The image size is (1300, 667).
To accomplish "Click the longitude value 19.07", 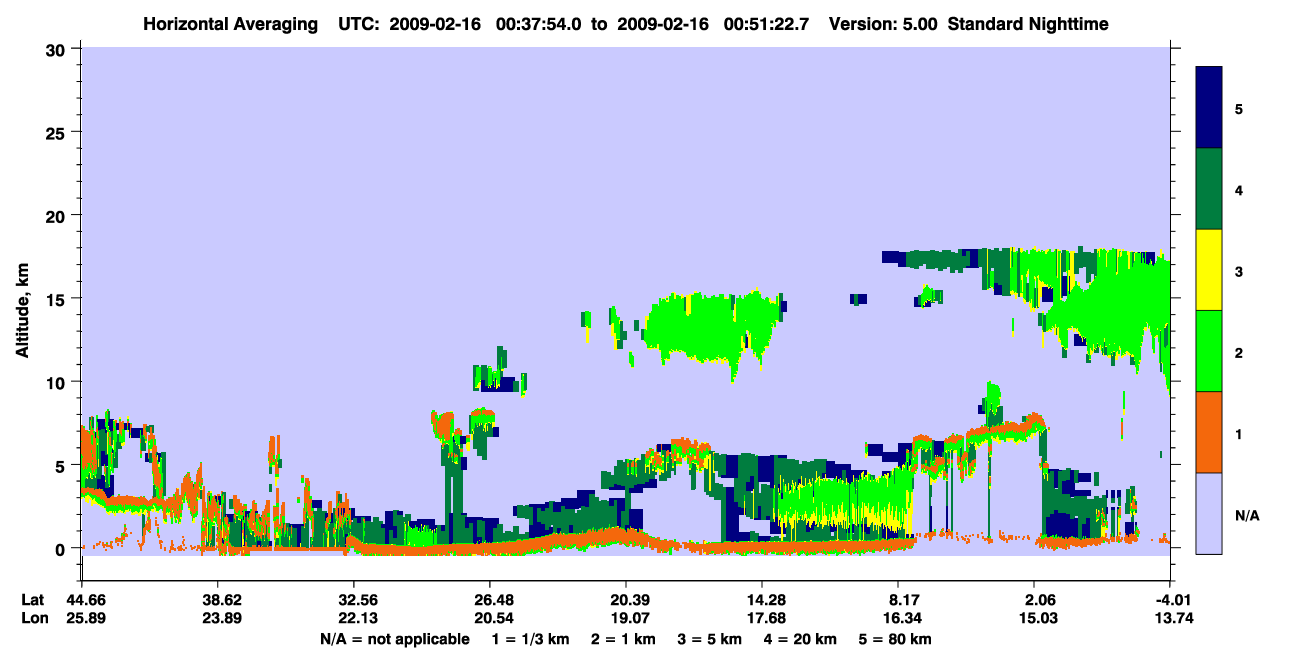I will pos(625,619).
